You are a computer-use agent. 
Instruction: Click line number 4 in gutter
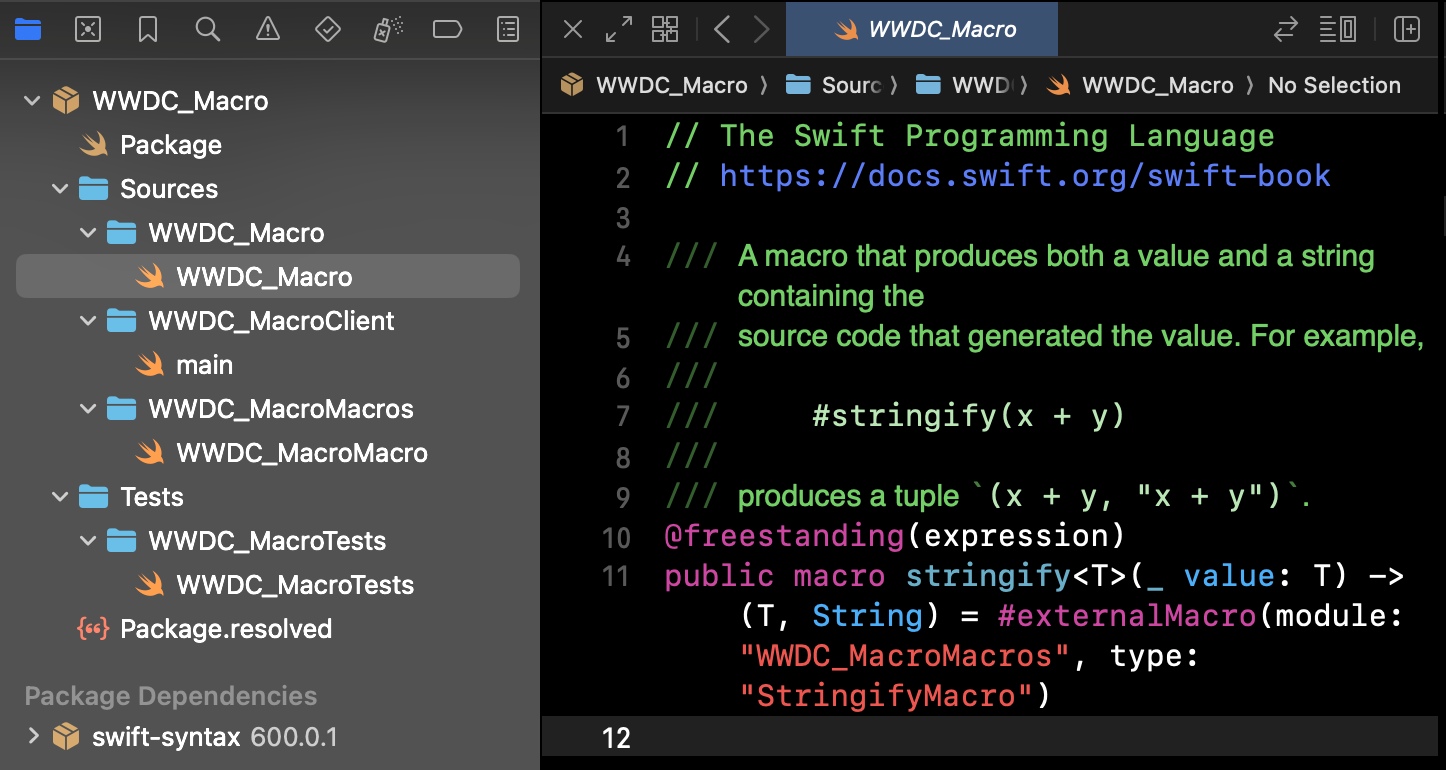tap(623, 257)
